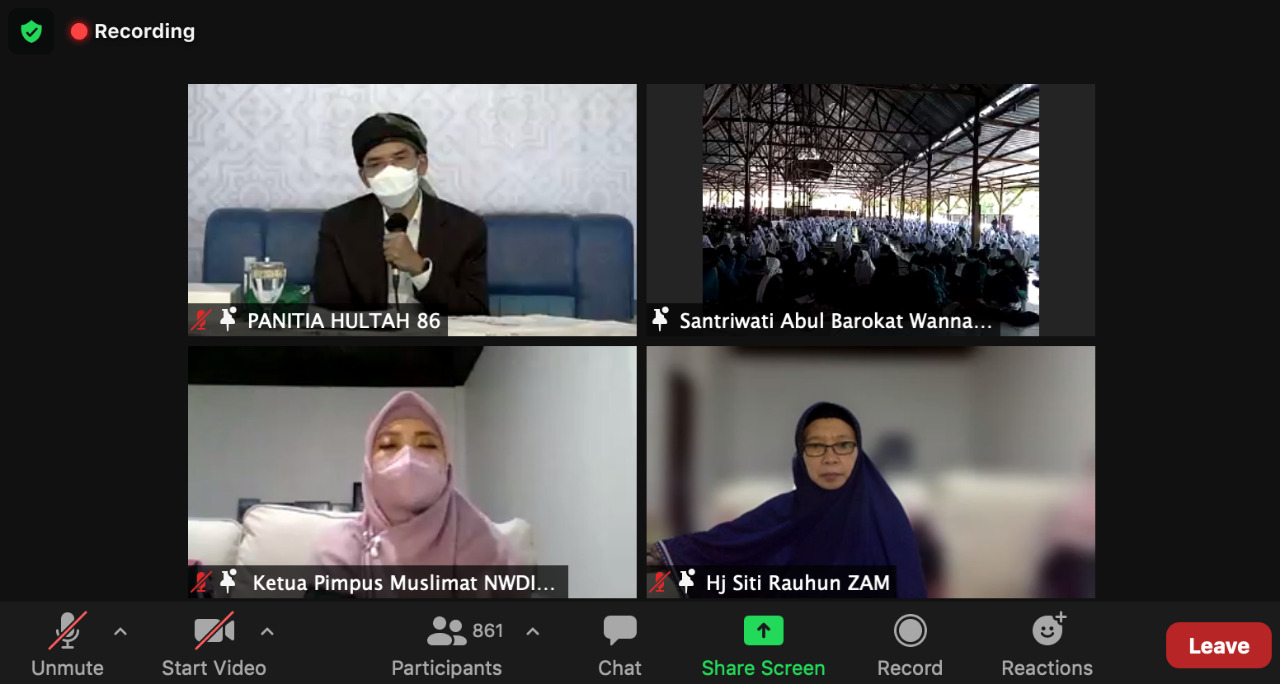Click the green encryption shield icon
Screen dimensions: 1280x684
31,31
